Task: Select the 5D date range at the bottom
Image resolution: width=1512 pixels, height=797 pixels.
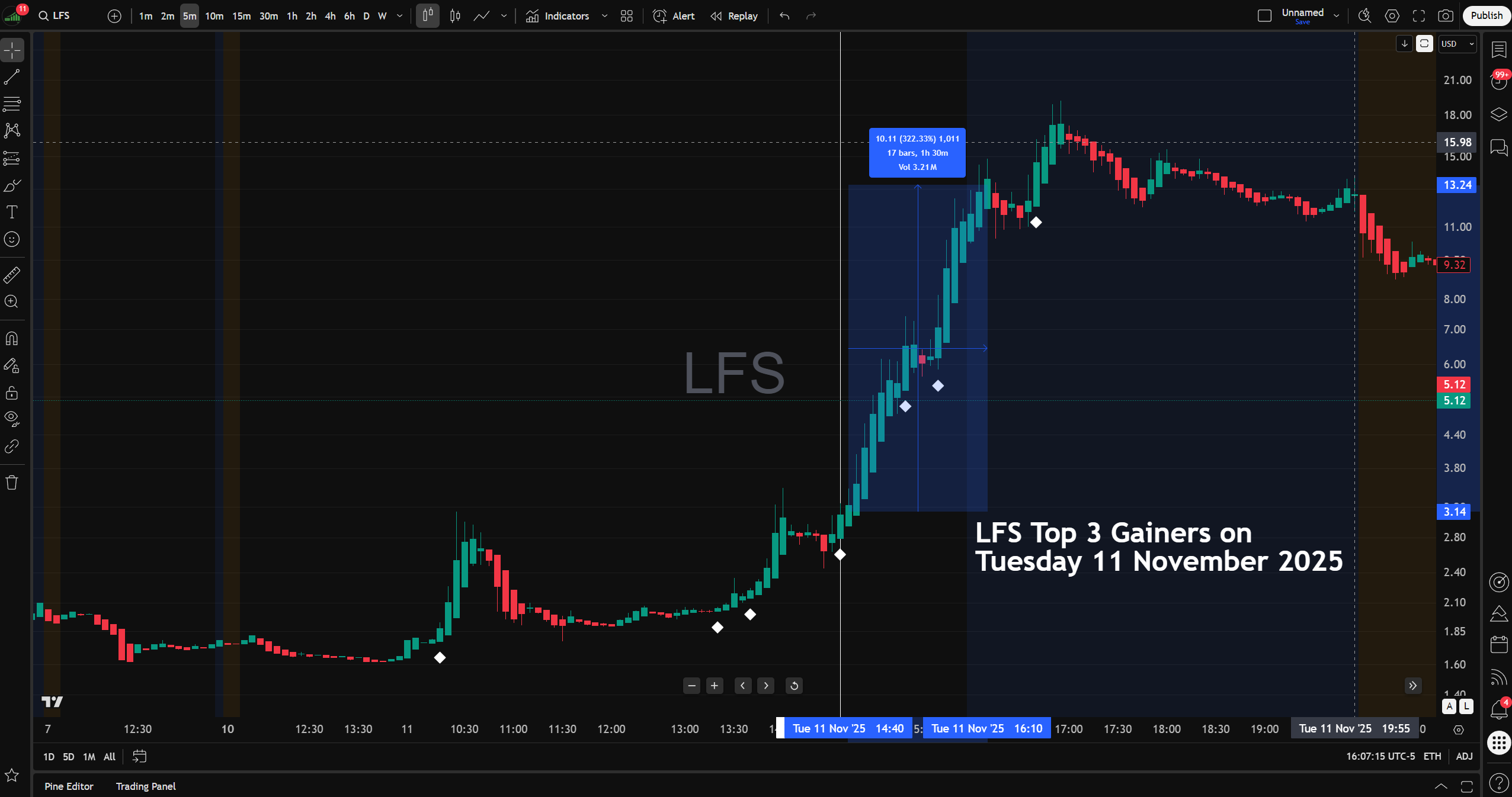Action: point(68,756)
